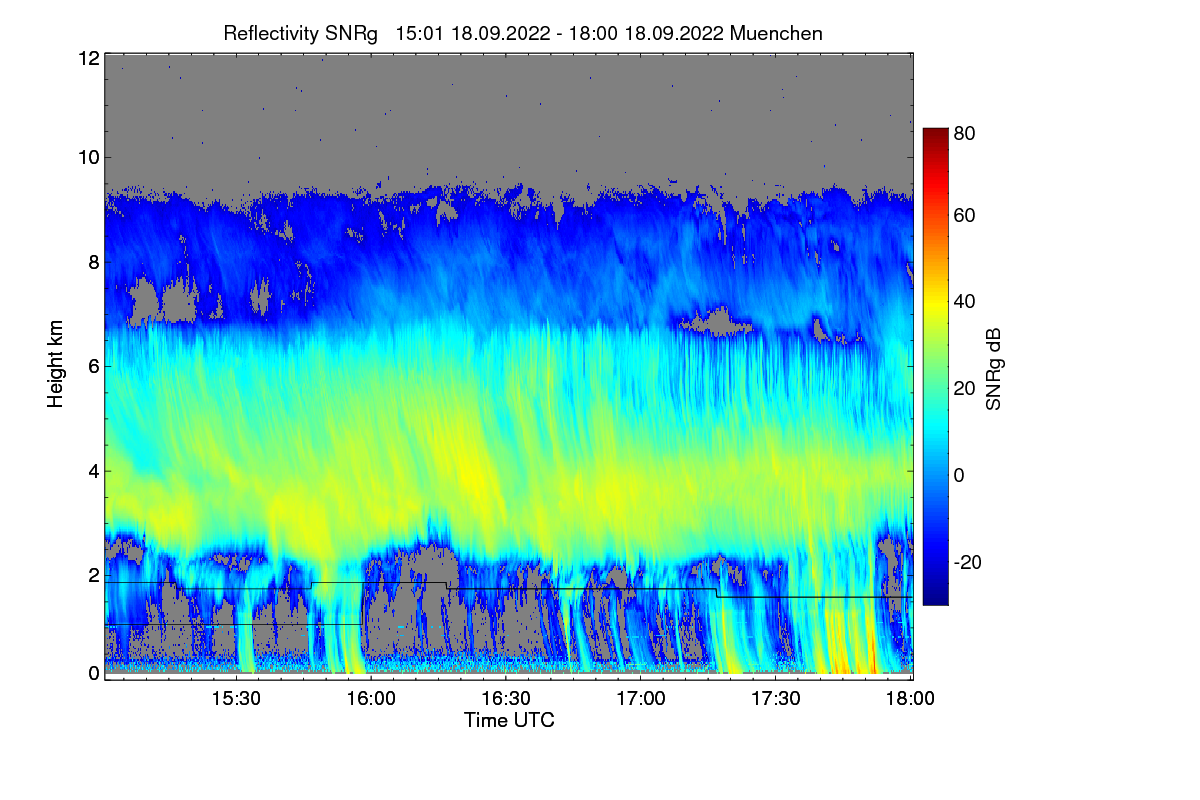The width and height of the screenshot is (1200, 800).
Task: Click the height tick label 4
Action: (x=93, y=471)
